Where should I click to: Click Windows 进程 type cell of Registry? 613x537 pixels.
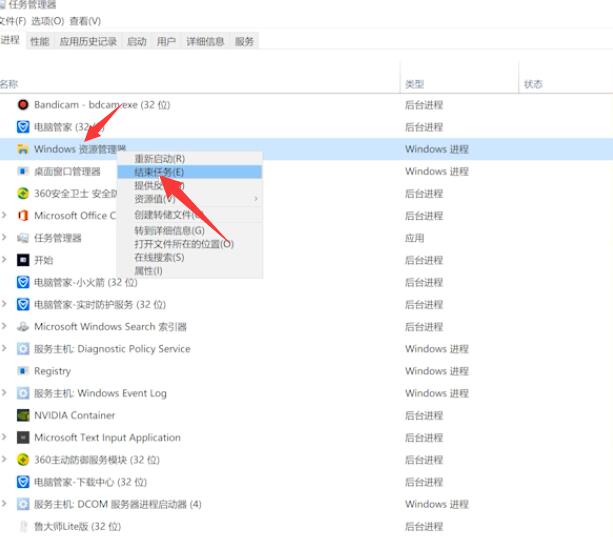point(437,371)
